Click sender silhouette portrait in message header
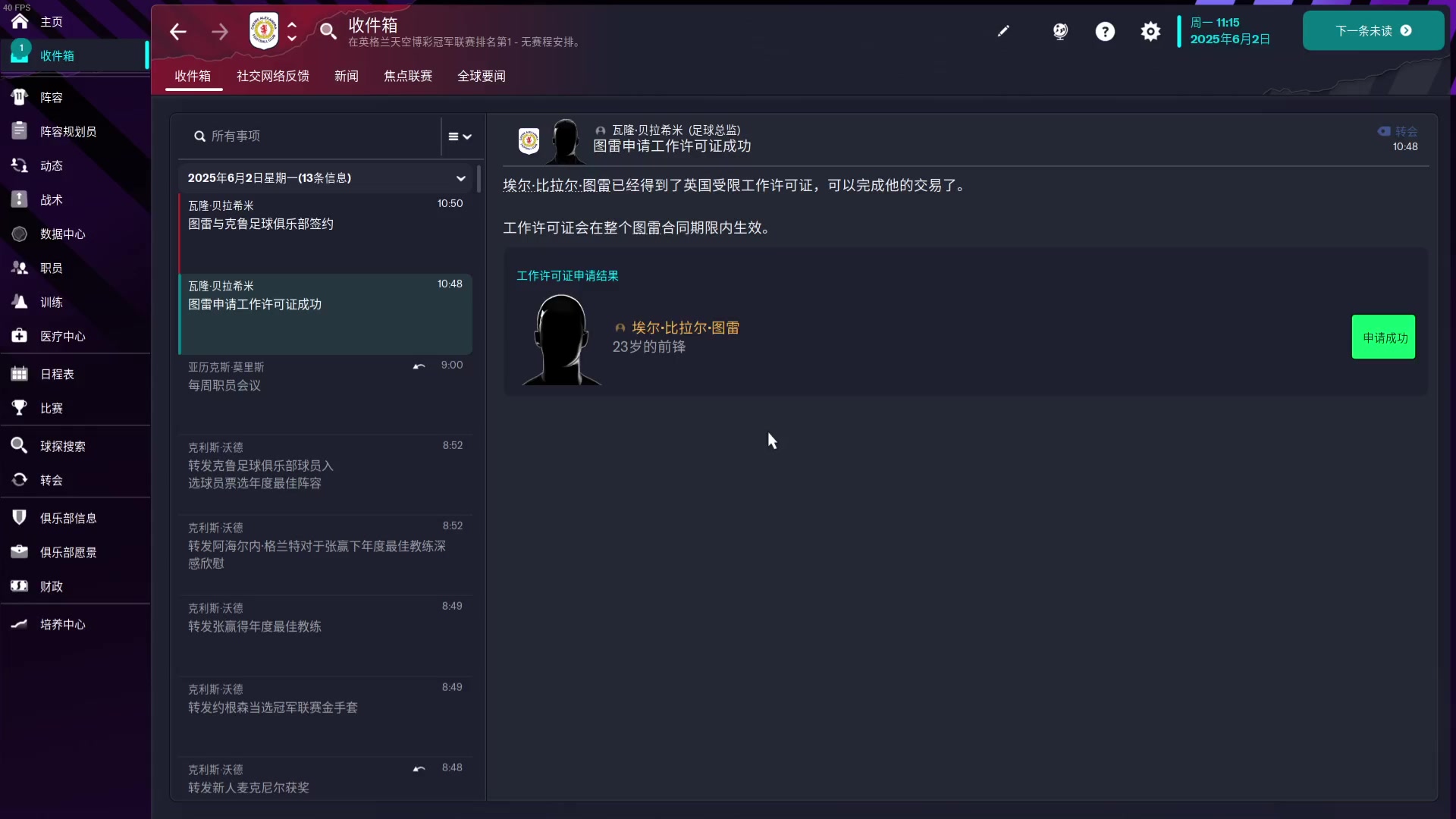Viewport: 1456px width, 819px height. [565, 141]
